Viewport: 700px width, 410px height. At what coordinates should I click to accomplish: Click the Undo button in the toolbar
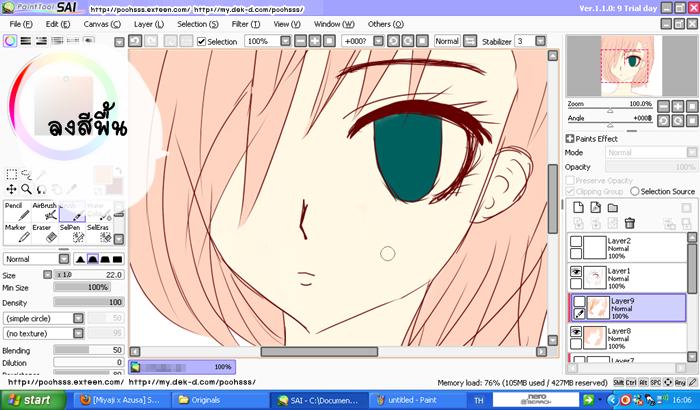(x=135, y=41)
